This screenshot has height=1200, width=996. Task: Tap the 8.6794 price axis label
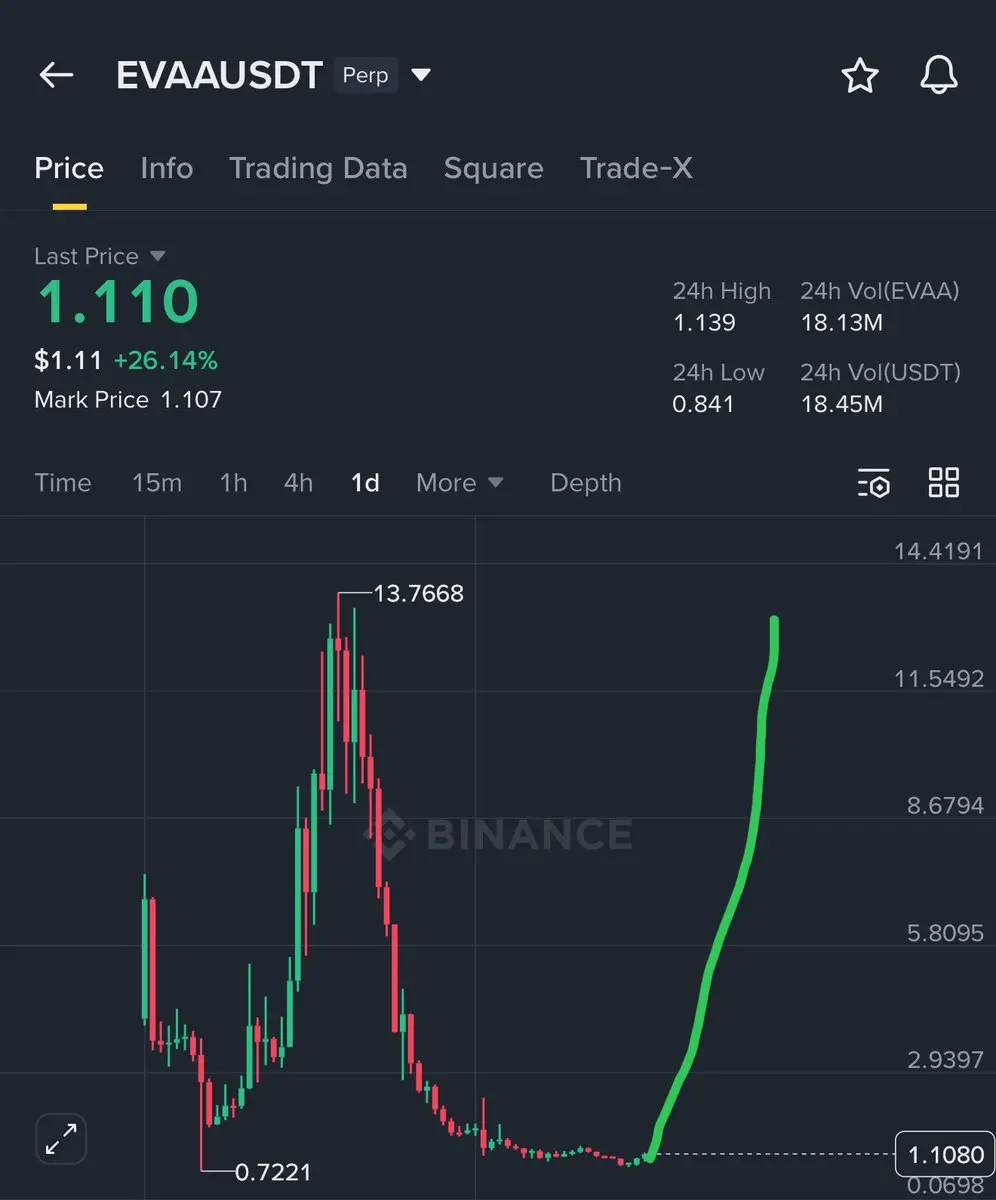[945, 806]
